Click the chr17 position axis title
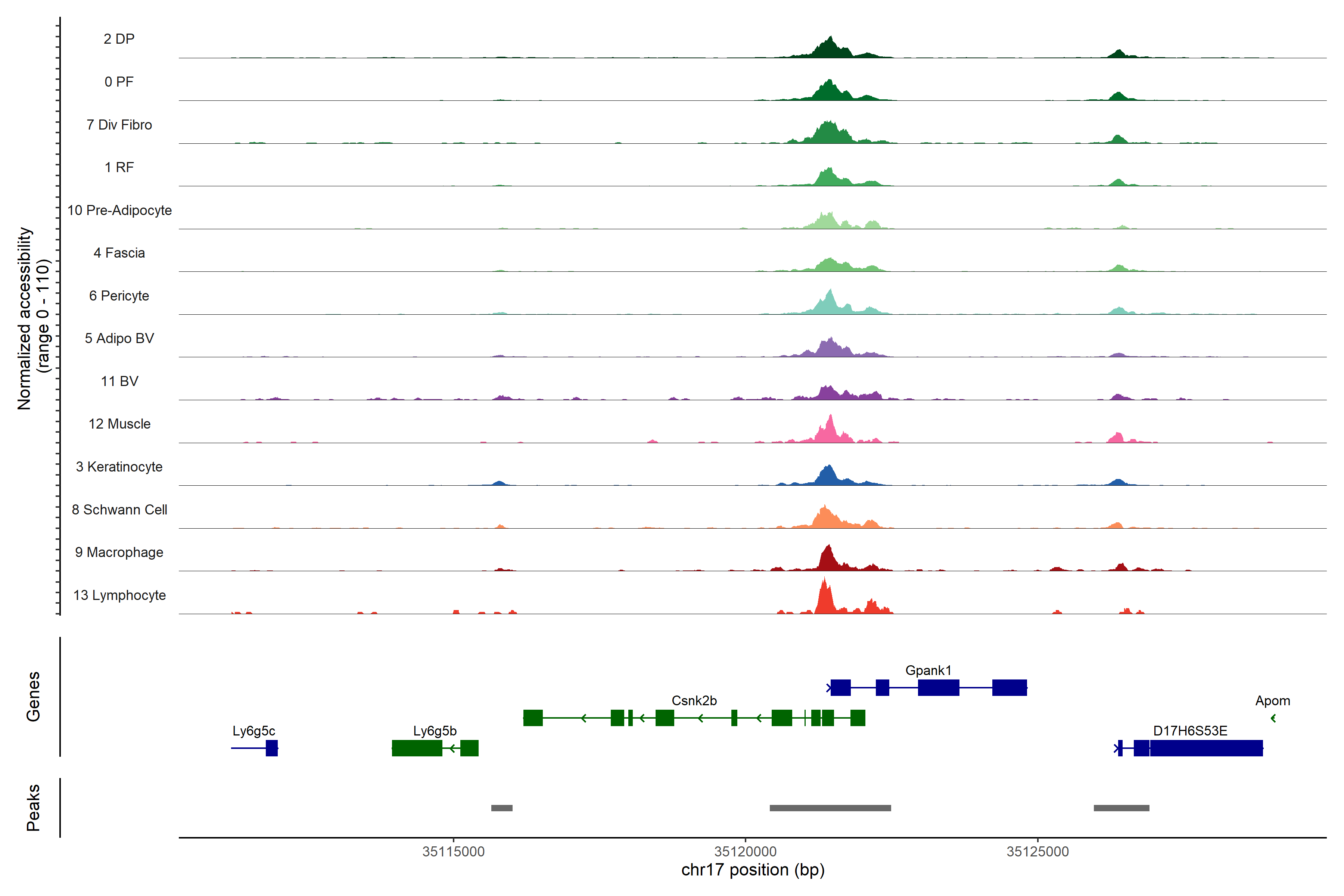Image resolution: width=1344 pixels, height=896 pixels. click(753, 870)
